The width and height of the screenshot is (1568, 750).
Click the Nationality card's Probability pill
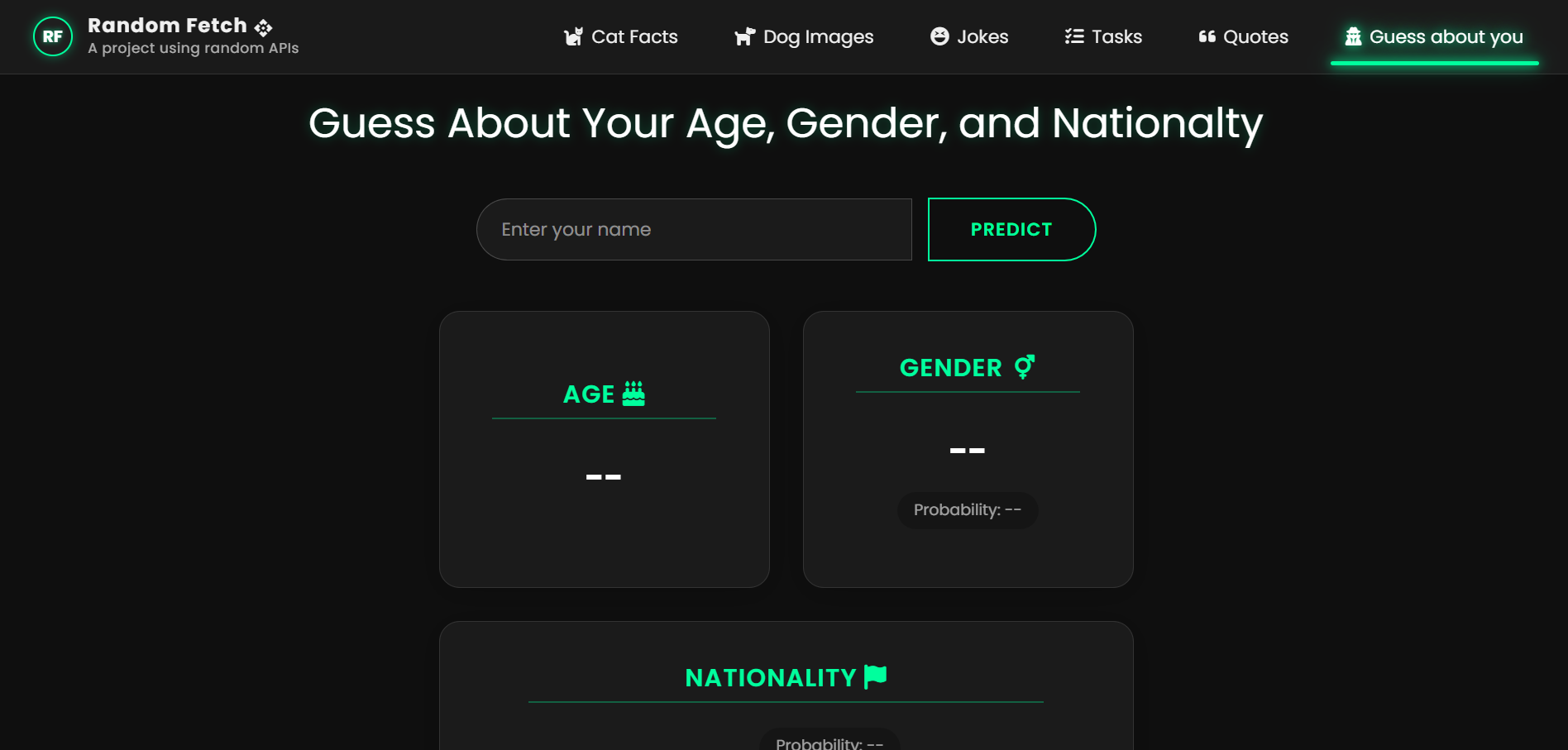tap(829, 742)
